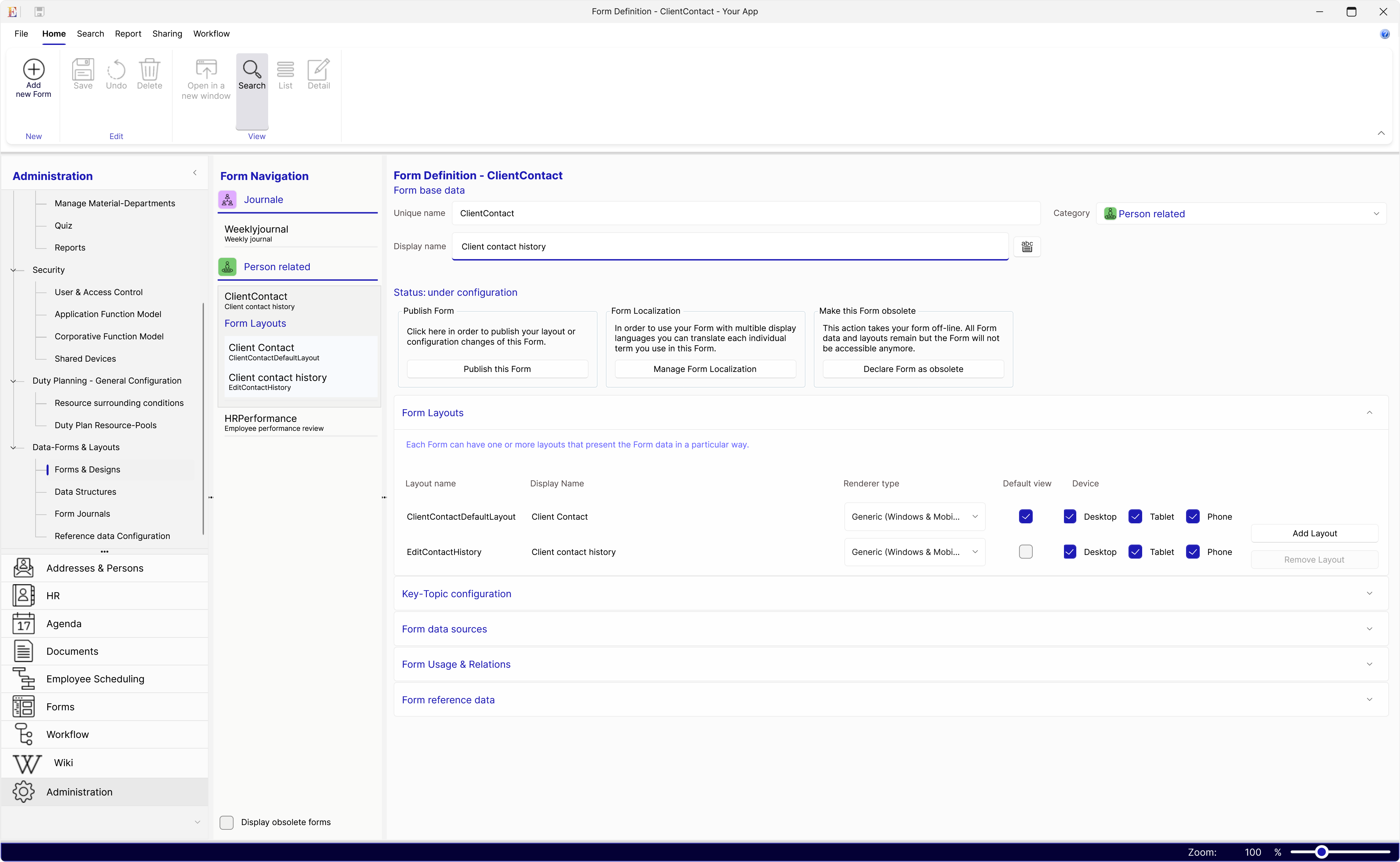Enable Display obsolete forms checkbox
The height and width of the screenshot is (862, 1400).
[x=226, y=822]
